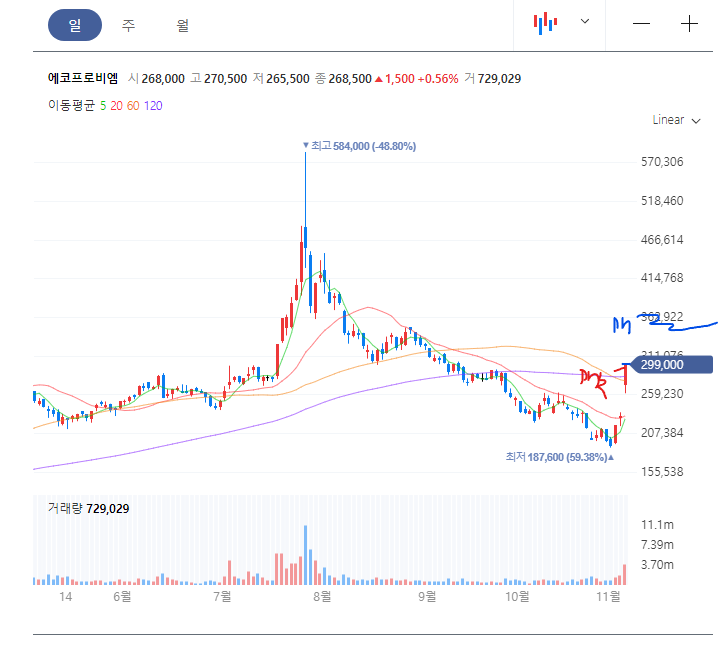
Task: Click the 155,538 price axis label
Action: coord(662,472)
